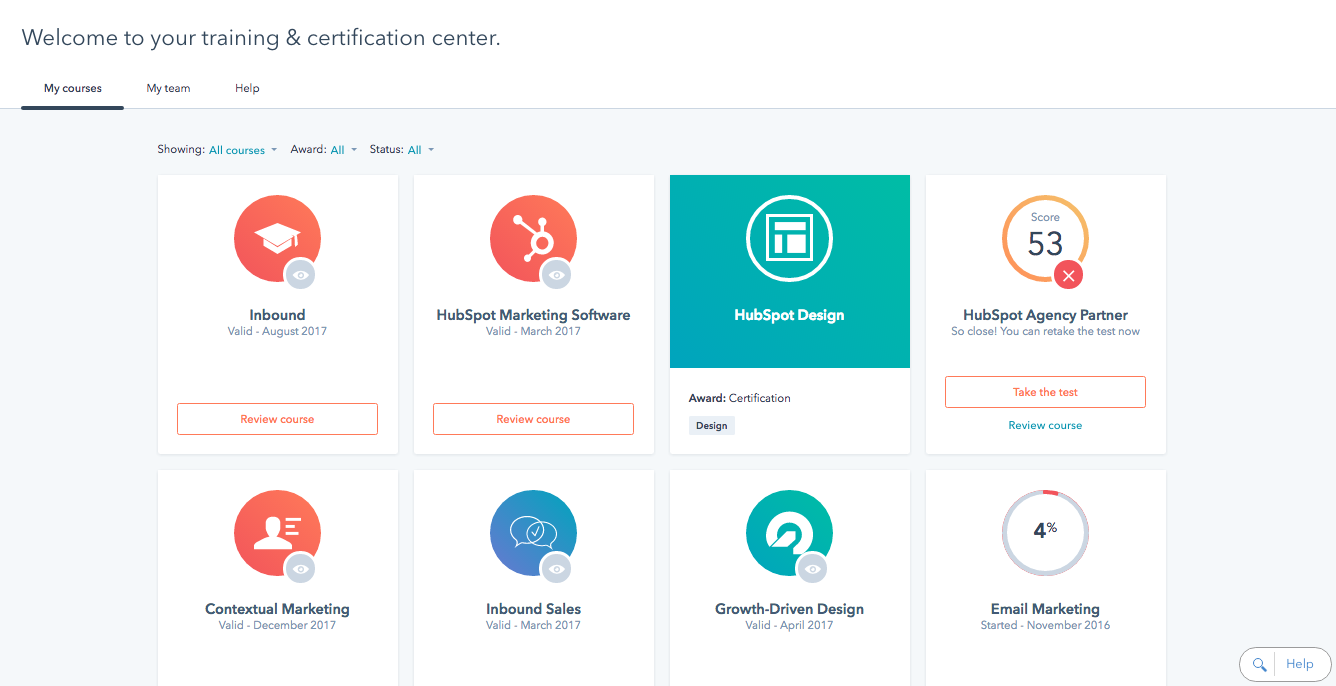Click the HubSpot Design card title
Viewport: 1336px width, 686px height.
789,315
